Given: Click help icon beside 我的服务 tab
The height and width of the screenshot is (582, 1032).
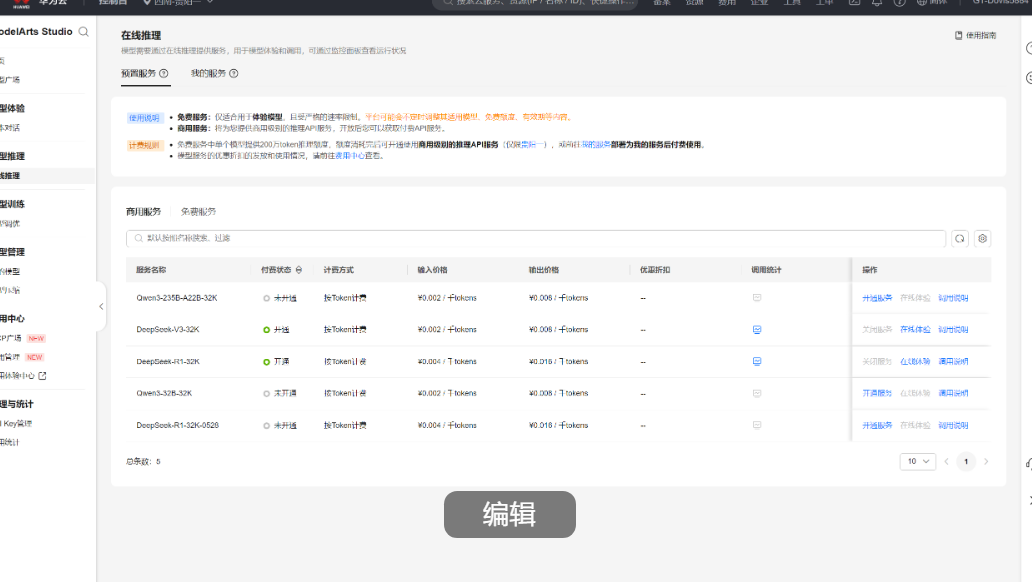Looking at the screenshot, I should tap(234, 73).
